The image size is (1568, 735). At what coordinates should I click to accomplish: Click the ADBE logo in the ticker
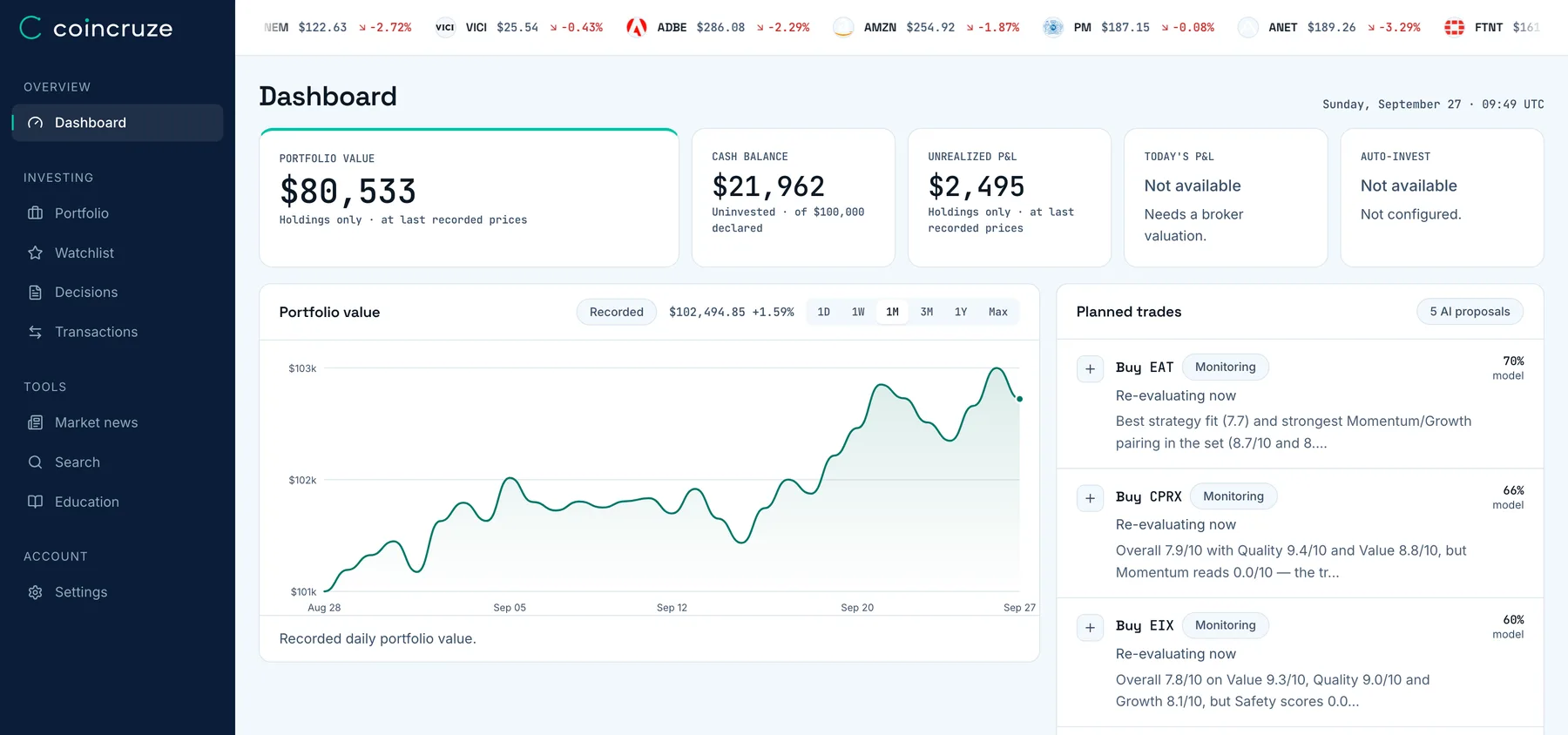pos(637,28)
